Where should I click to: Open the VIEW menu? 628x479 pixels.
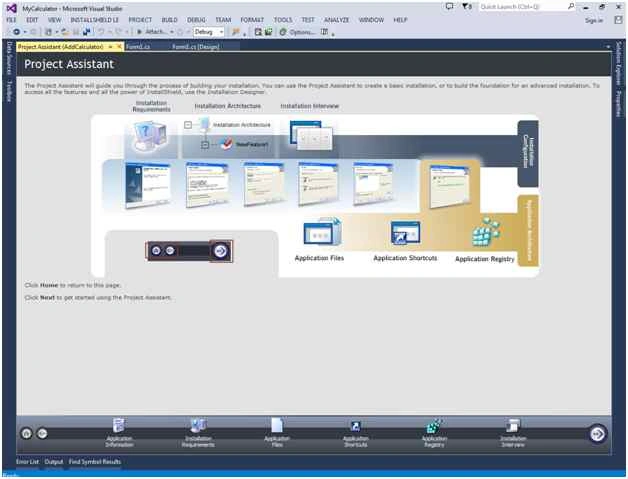[x=54, y=20]
